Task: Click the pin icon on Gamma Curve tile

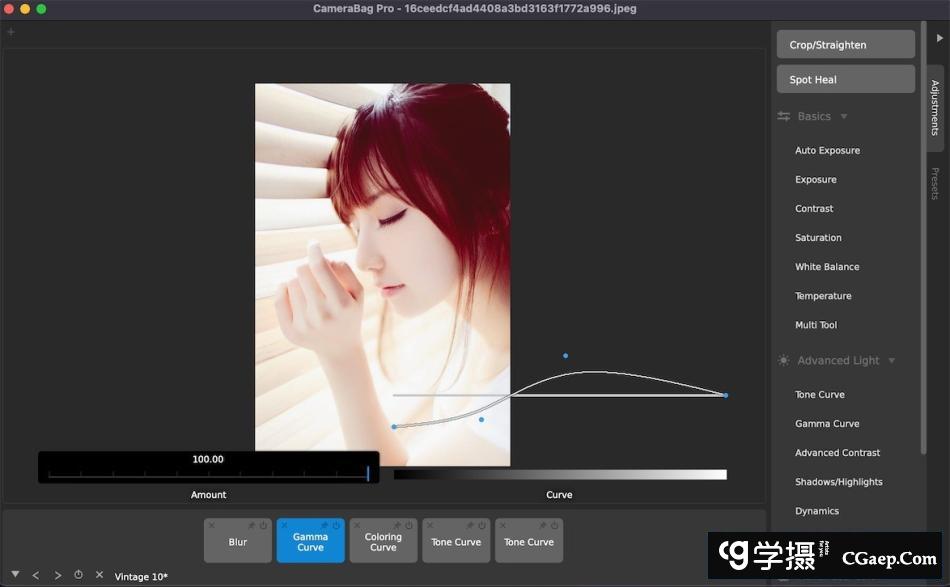Action: tap(324, 525)
